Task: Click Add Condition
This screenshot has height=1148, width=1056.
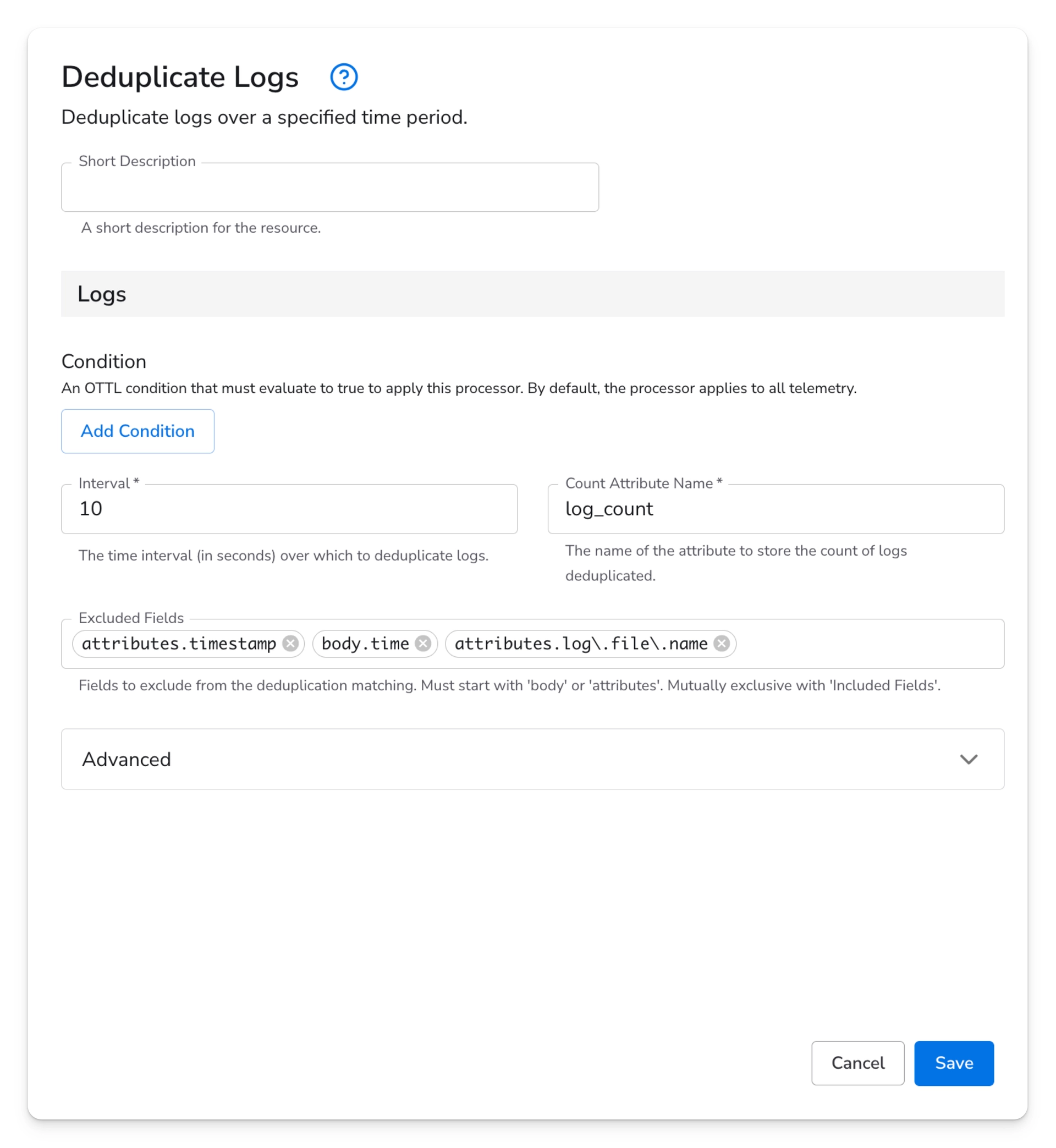Action: point(137,431)
